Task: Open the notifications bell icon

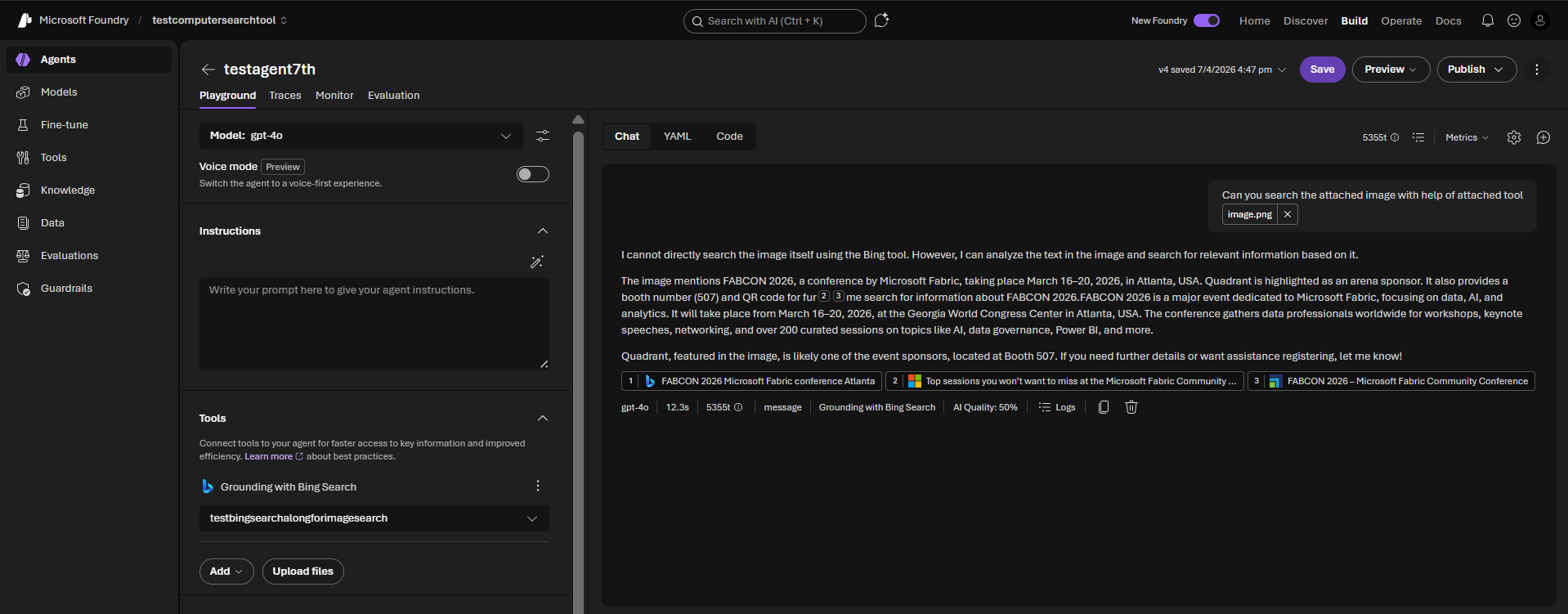Action: coord(1488,20)
